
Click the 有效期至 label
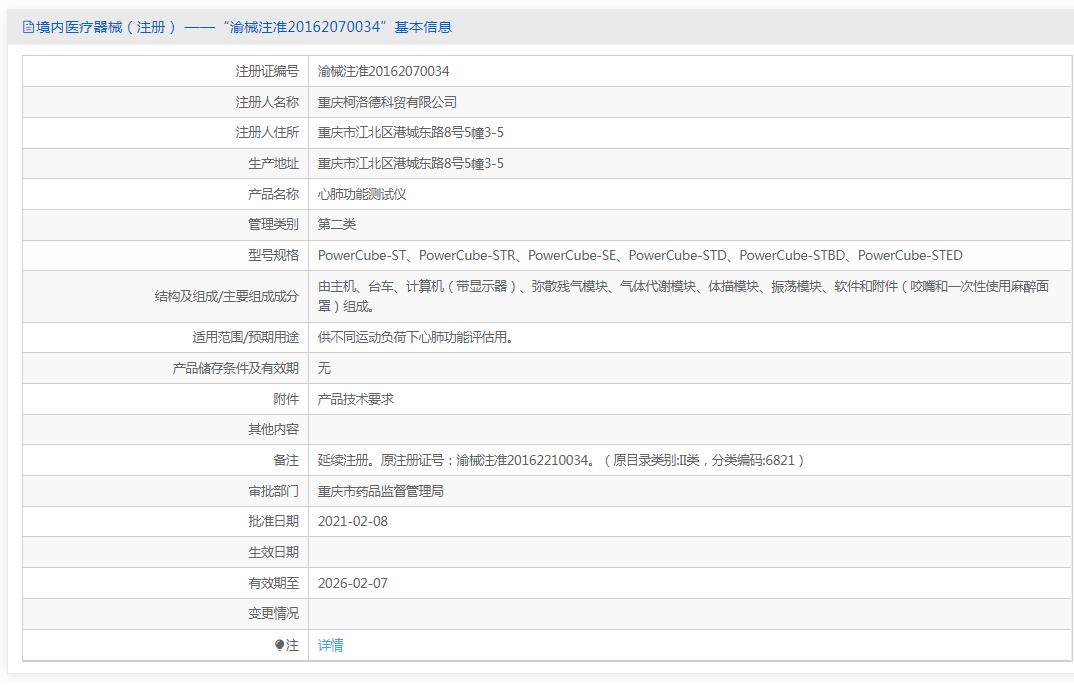pyautogui.click(x=273, y=583)
